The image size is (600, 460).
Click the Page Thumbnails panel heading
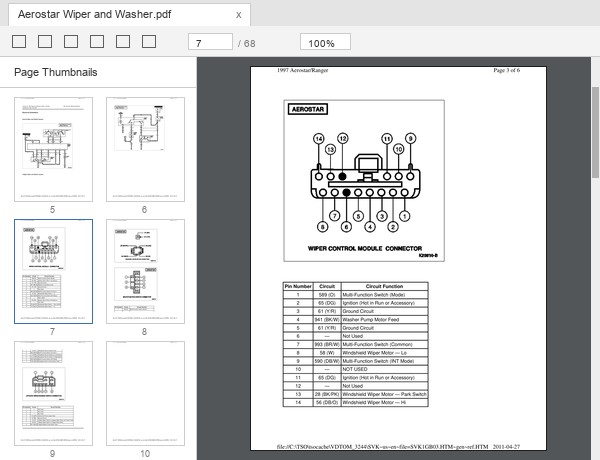click(x=55, y=72)
